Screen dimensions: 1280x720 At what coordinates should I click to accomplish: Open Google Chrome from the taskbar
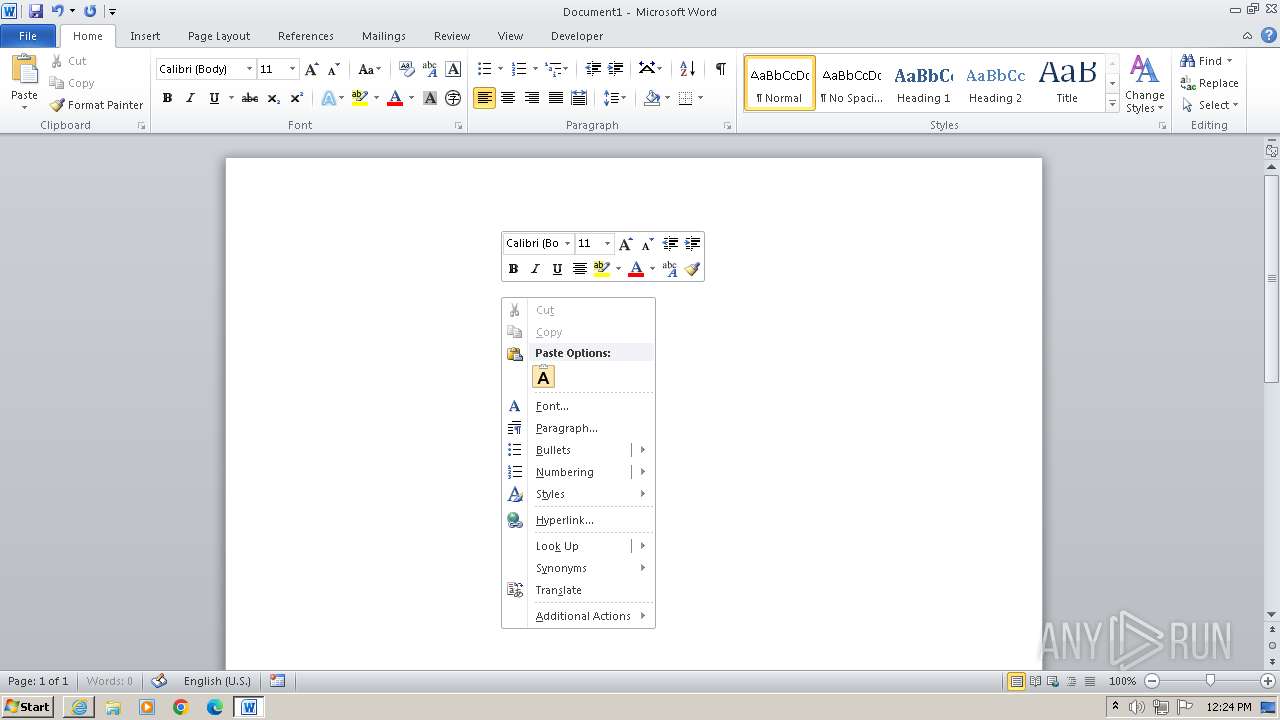point(181,707)
